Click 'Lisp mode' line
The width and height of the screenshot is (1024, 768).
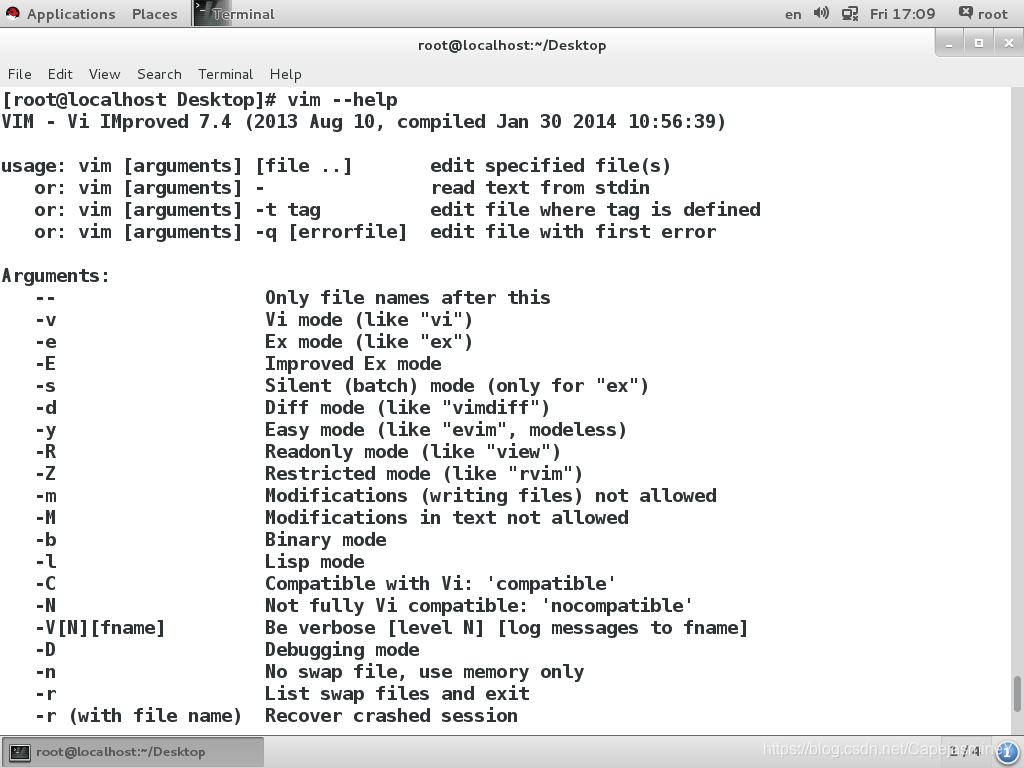point(315,562)
